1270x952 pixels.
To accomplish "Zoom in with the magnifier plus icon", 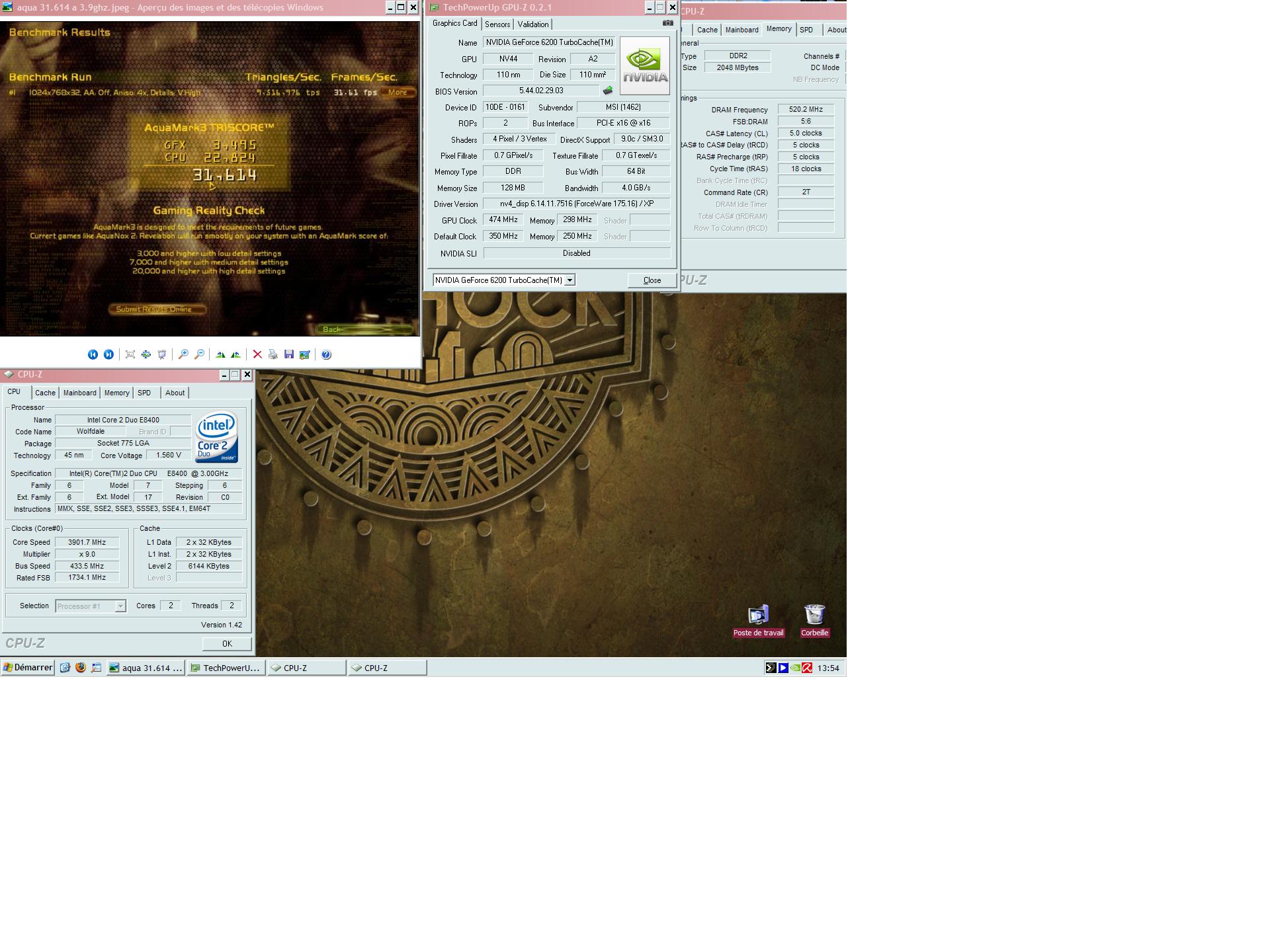I will (x=183, y=355).
